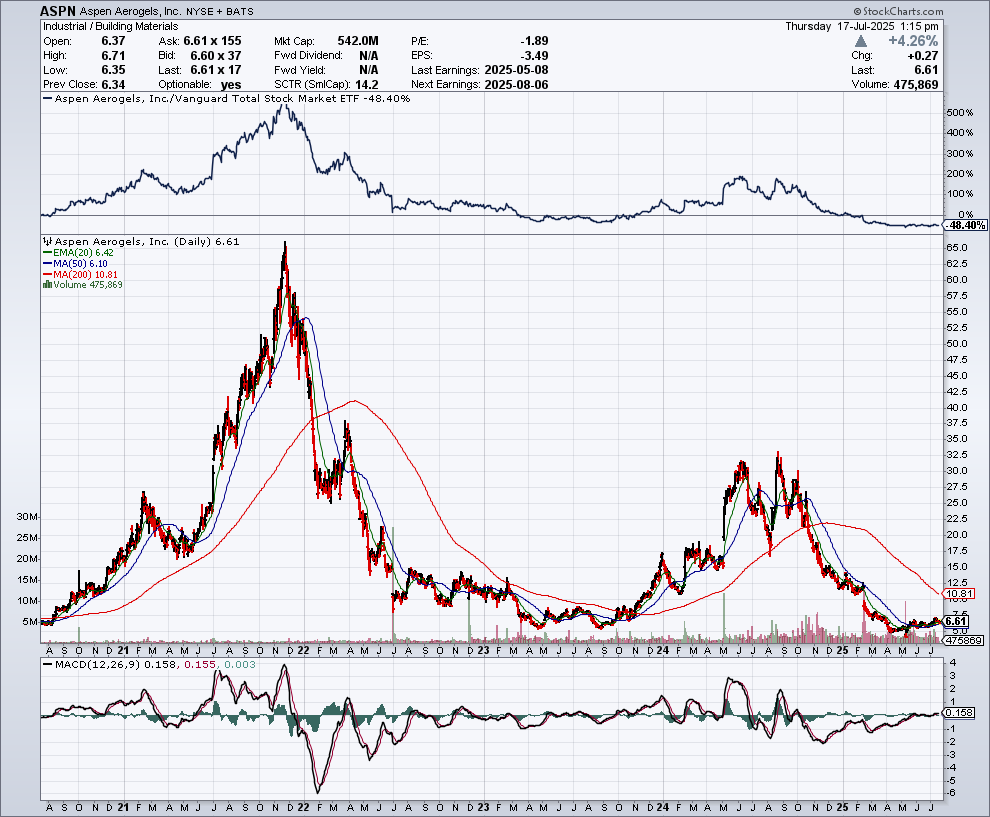Click the Mkt Cap value 542.0M
The width and height of the screenshot is (990, 817).
pos(358,41)
